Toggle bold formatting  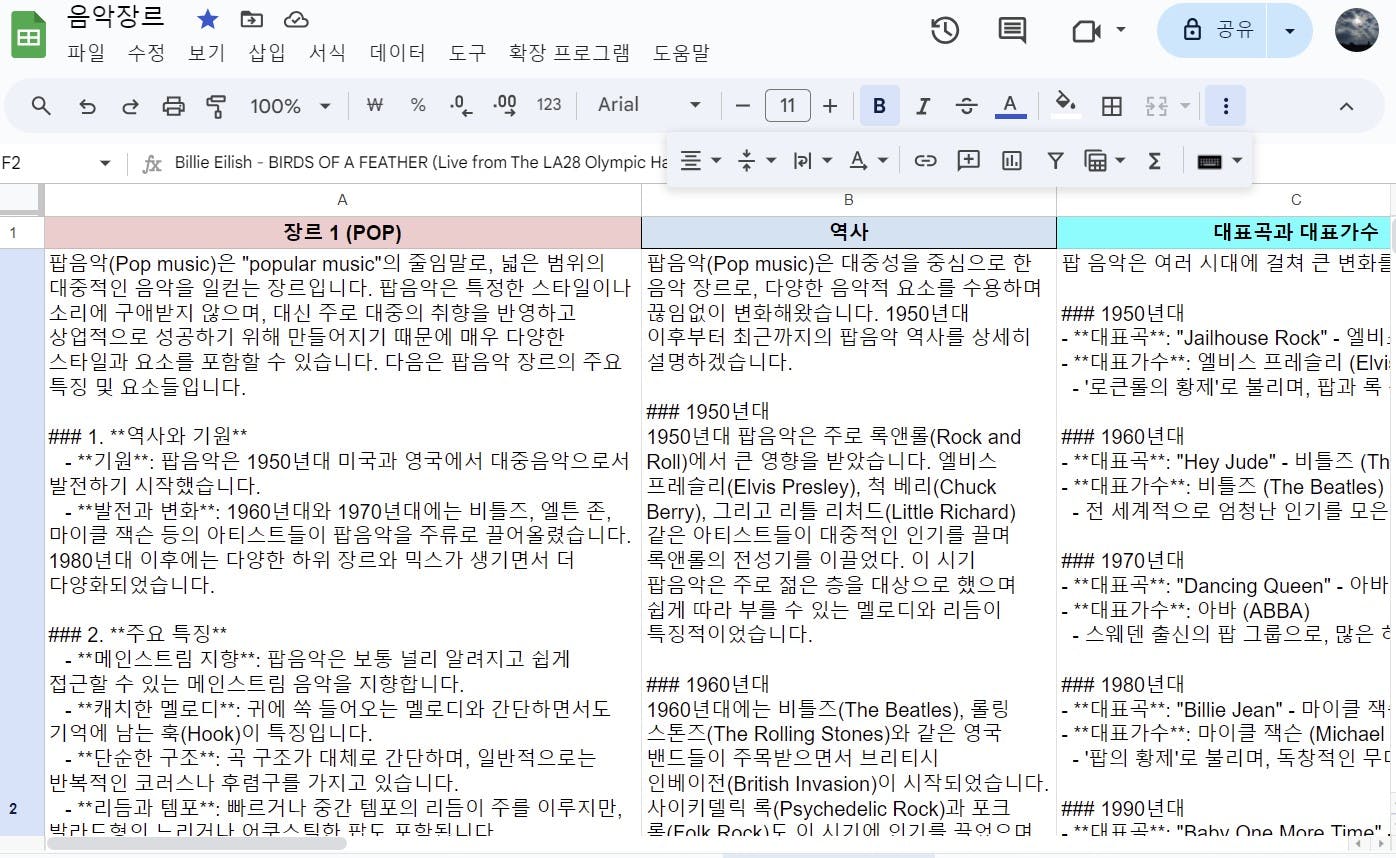pyautogui.click(x=880, y=106)
